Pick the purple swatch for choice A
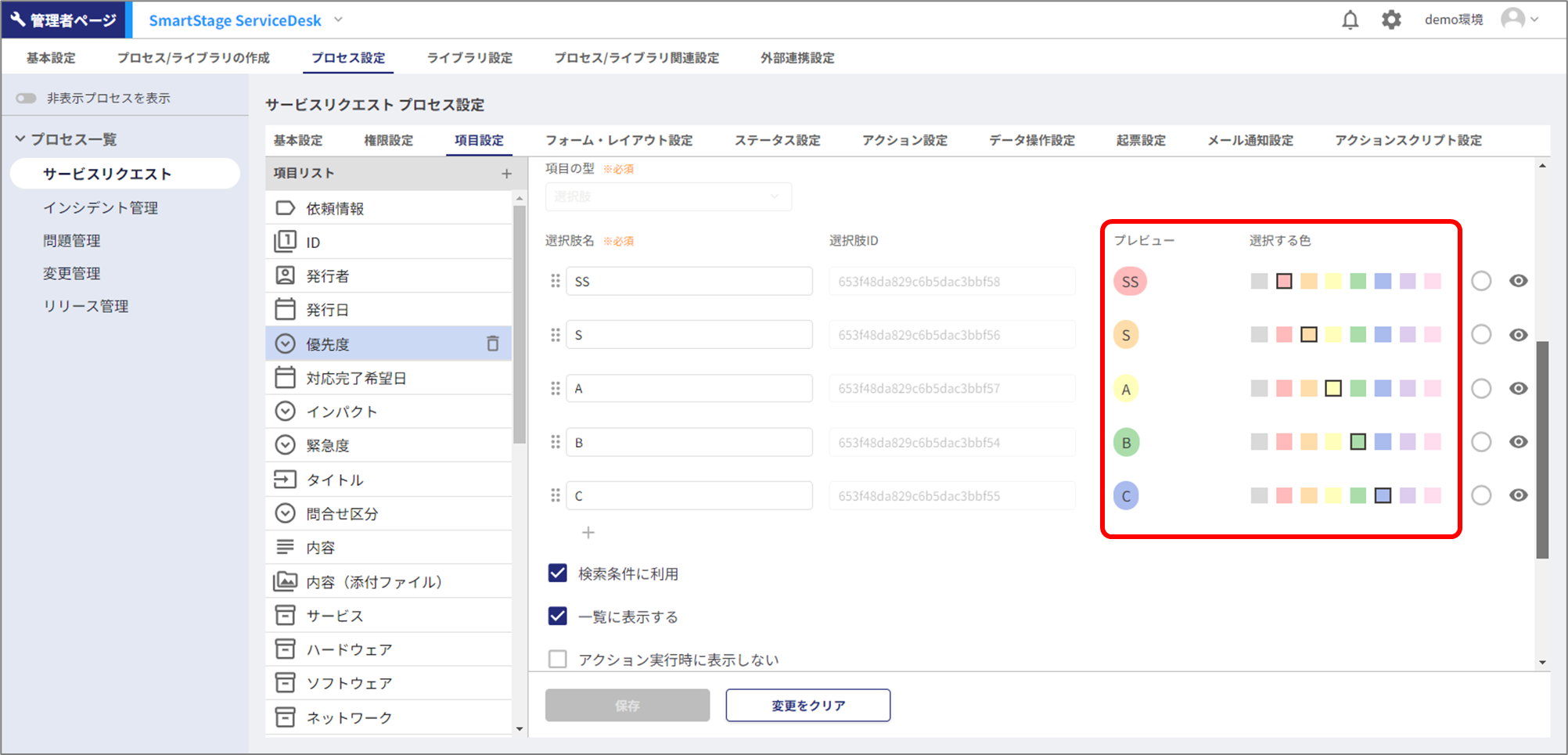 tap(1408, 388)
